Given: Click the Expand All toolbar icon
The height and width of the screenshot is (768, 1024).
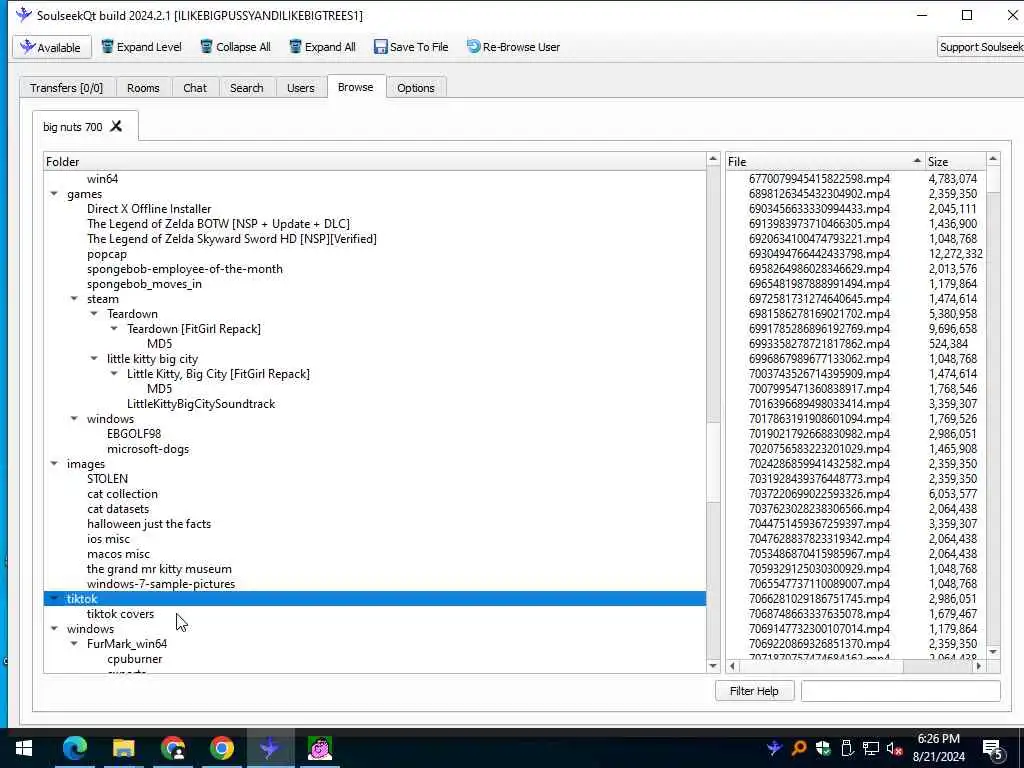Looking at the screenshot, I should point(295,46).
